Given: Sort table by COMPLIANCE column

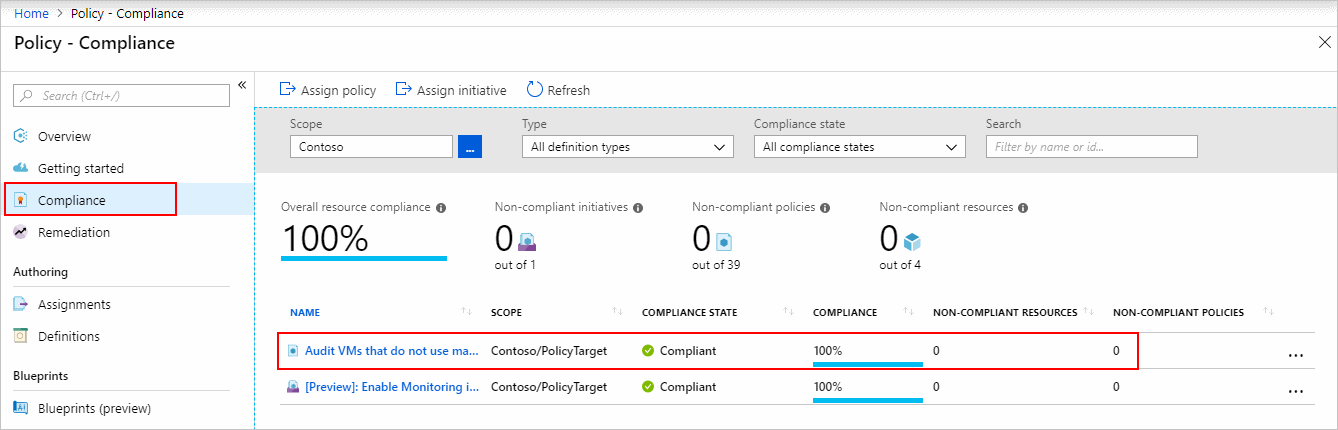Looking at the screenshot, I should point(845,313).
